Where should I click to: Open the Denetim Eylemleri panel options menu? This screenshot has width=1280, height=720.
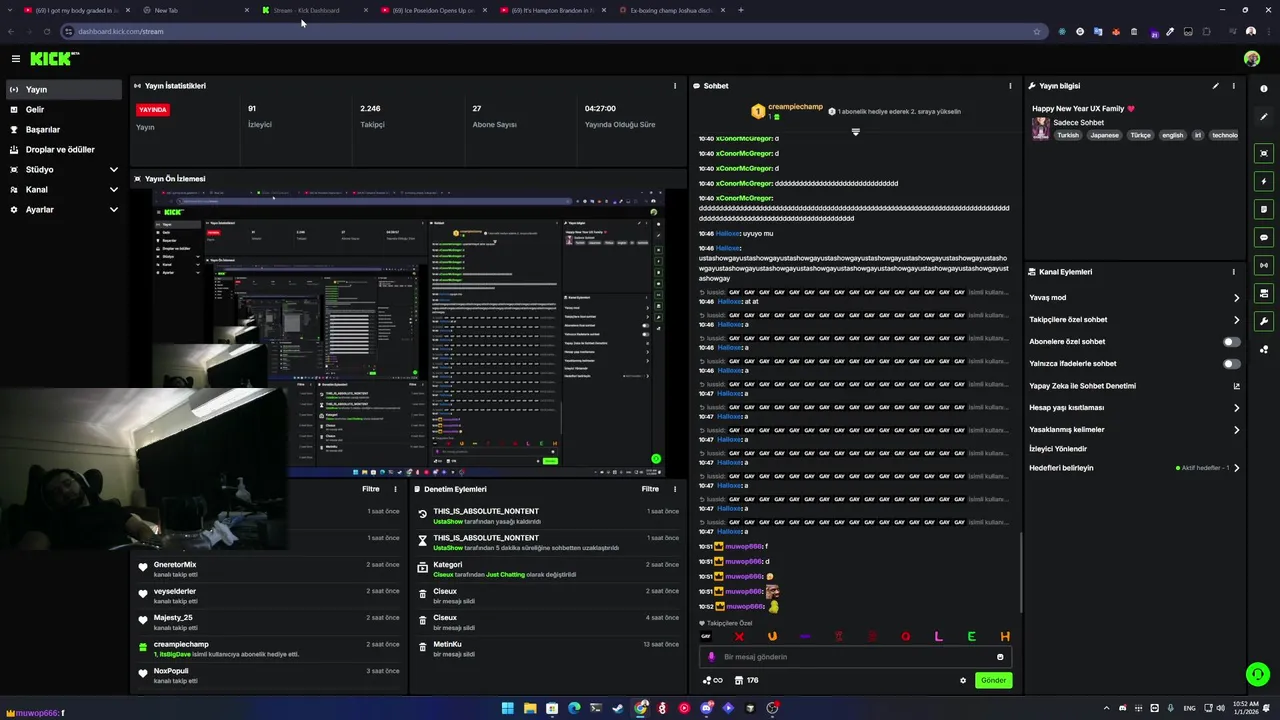click(x=675, y=489)
